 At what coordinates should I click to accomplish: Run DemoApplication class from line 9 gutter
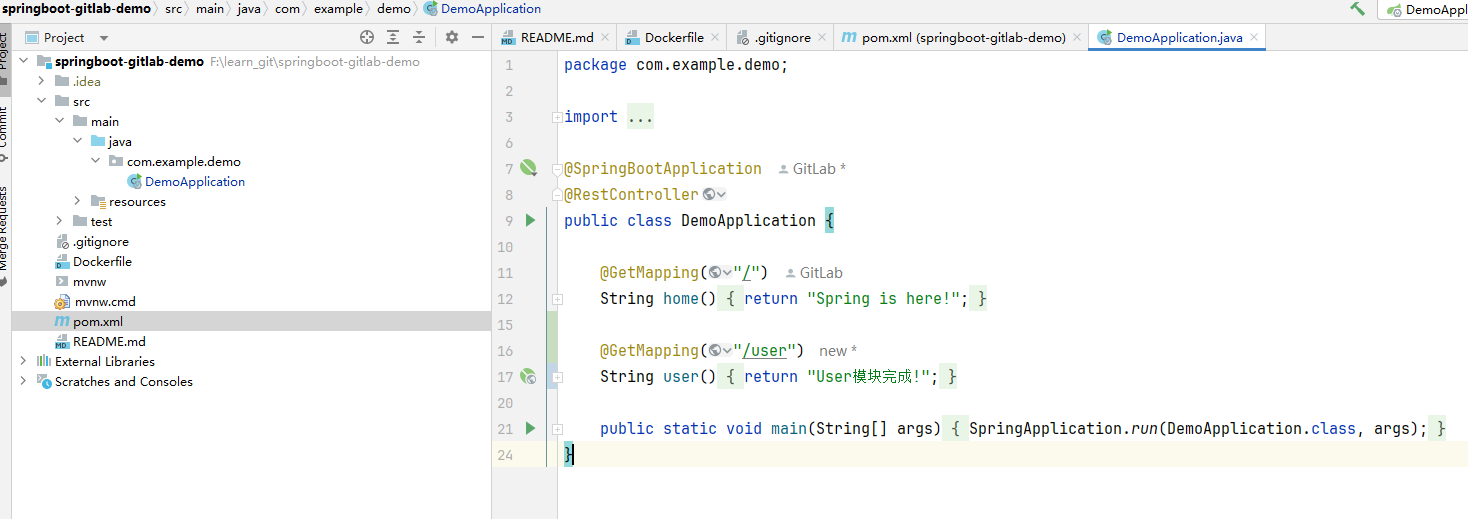point(530,220)
